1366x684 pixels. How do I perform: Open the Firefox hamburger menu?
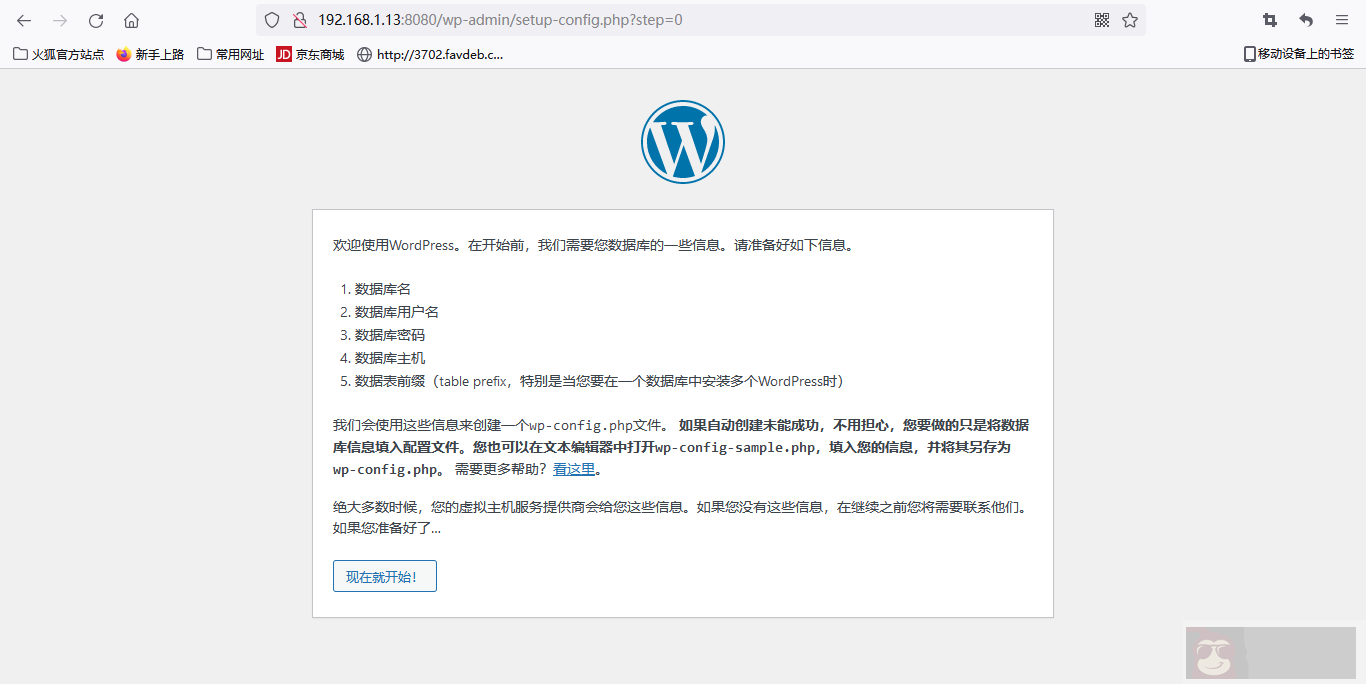click(1341, 19)
